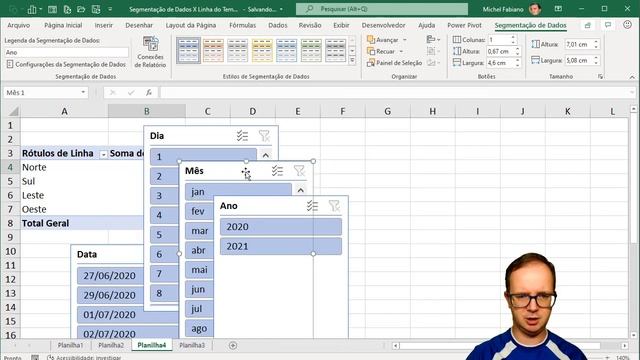Open the Avançar dropdown arrow
Viewport: 640px width, 360px height.
[x=405, y=40]
